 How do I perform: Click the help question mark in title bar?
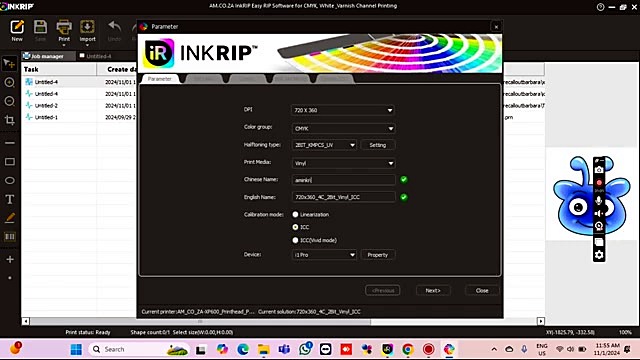point(600,7)
